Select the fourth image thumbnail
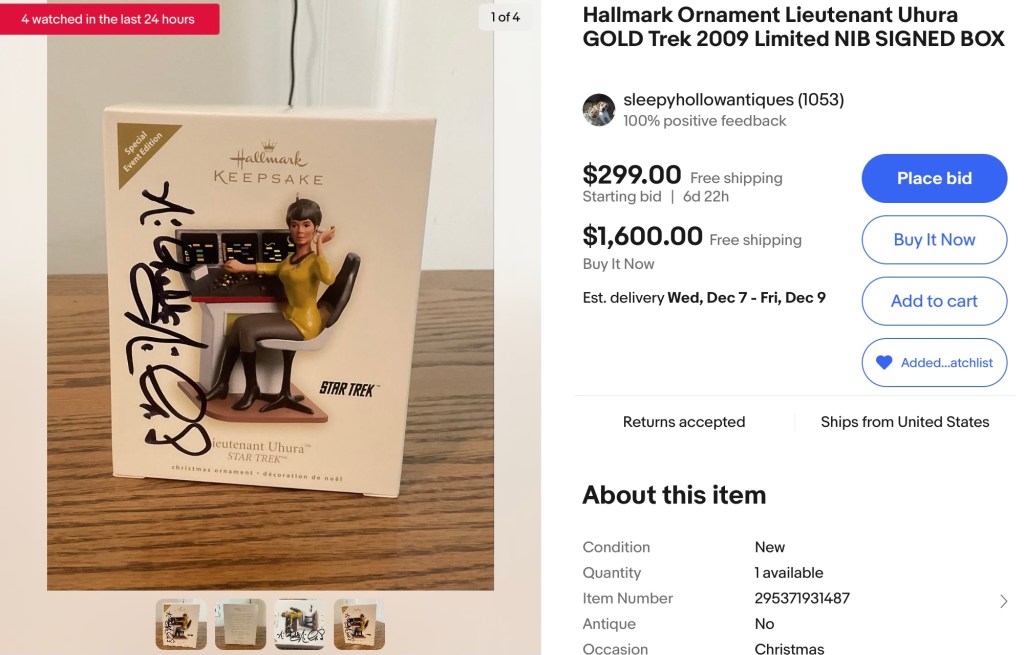The width and height of the screenshot is (1024, 655). pyautogui.click(x=358, y=624)
